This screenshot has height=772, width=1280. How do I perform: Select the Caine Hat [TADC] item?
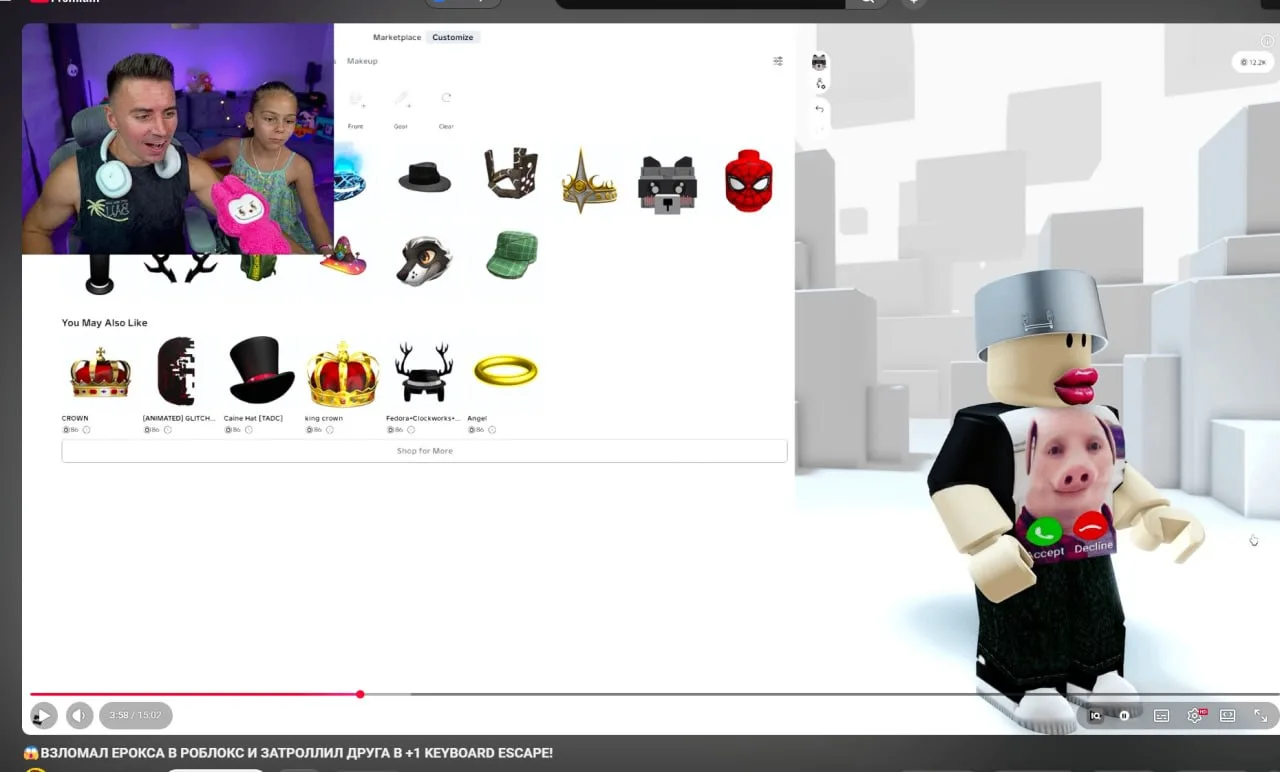click(262, 370)
